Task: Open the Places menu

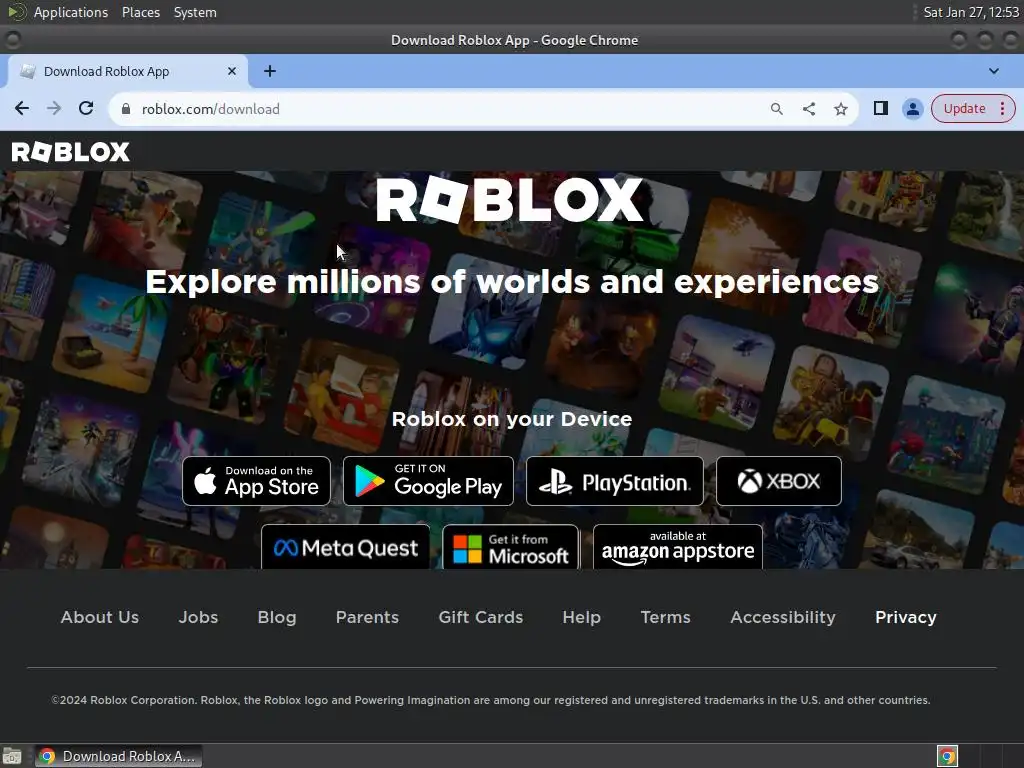Action: [x=141, y=12]
